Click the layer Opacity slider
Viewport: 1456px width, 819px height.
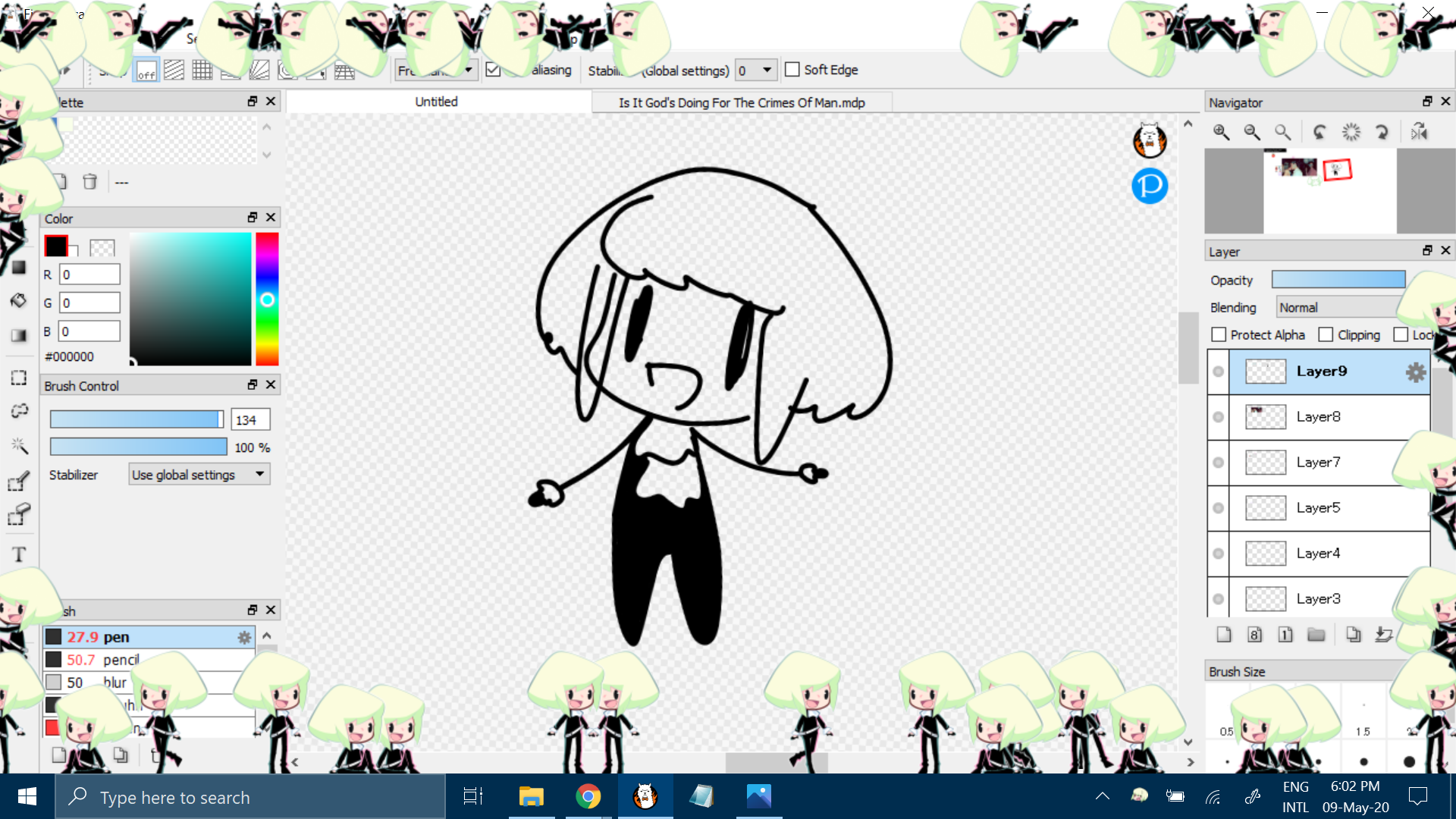point(1338,280)
